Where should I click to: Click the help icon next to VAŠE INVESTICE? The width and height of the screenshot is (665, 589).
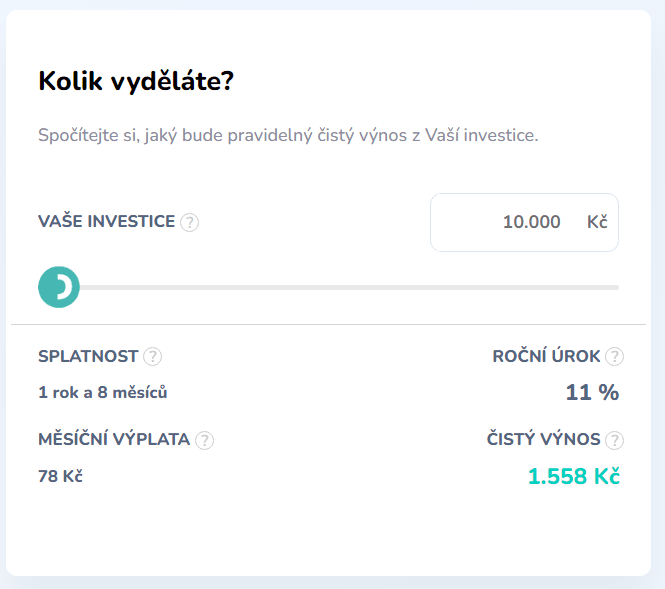[x=190, y=222]
